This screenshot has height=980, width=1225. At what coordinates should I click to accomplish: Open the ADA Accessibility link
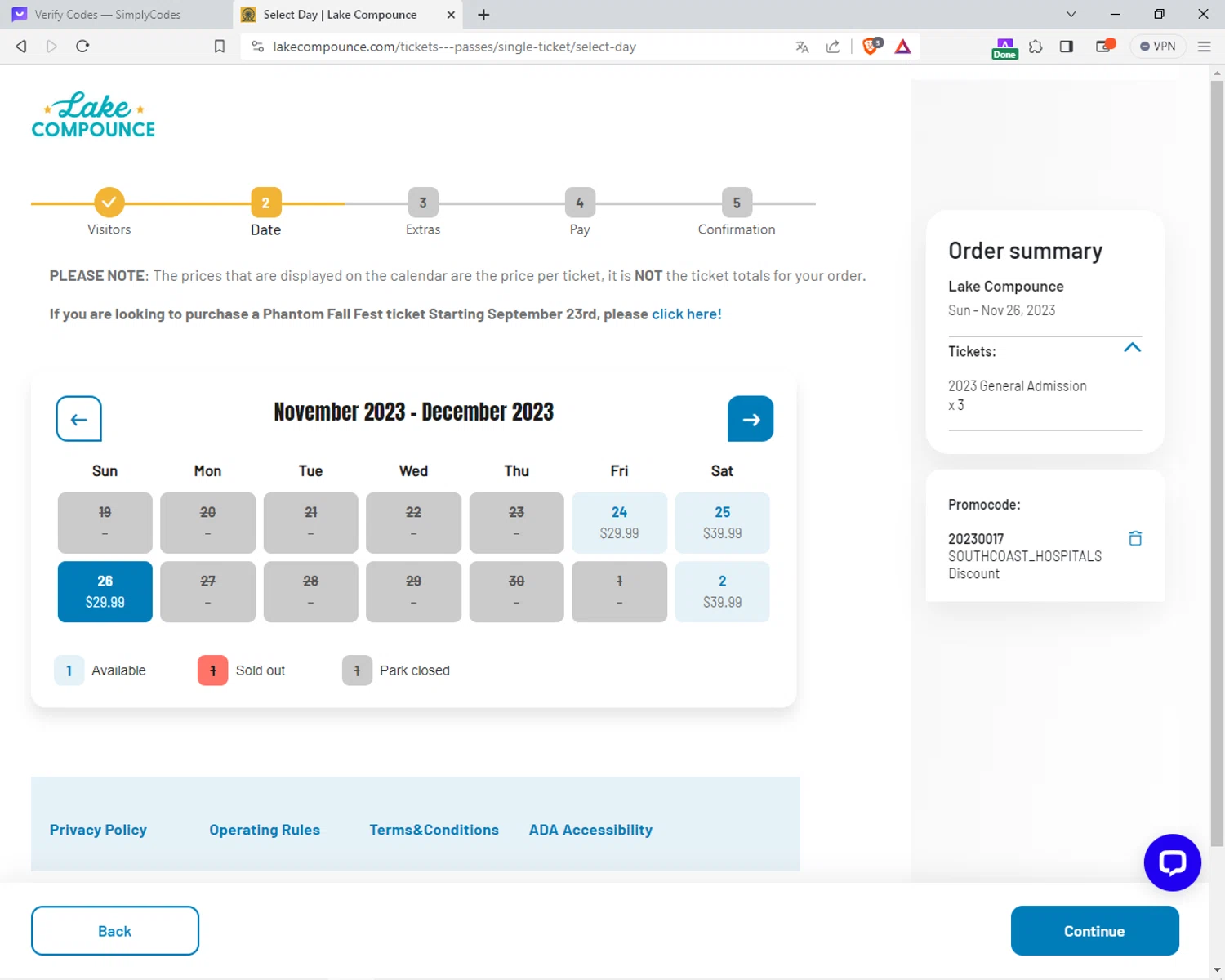(590, 830)
